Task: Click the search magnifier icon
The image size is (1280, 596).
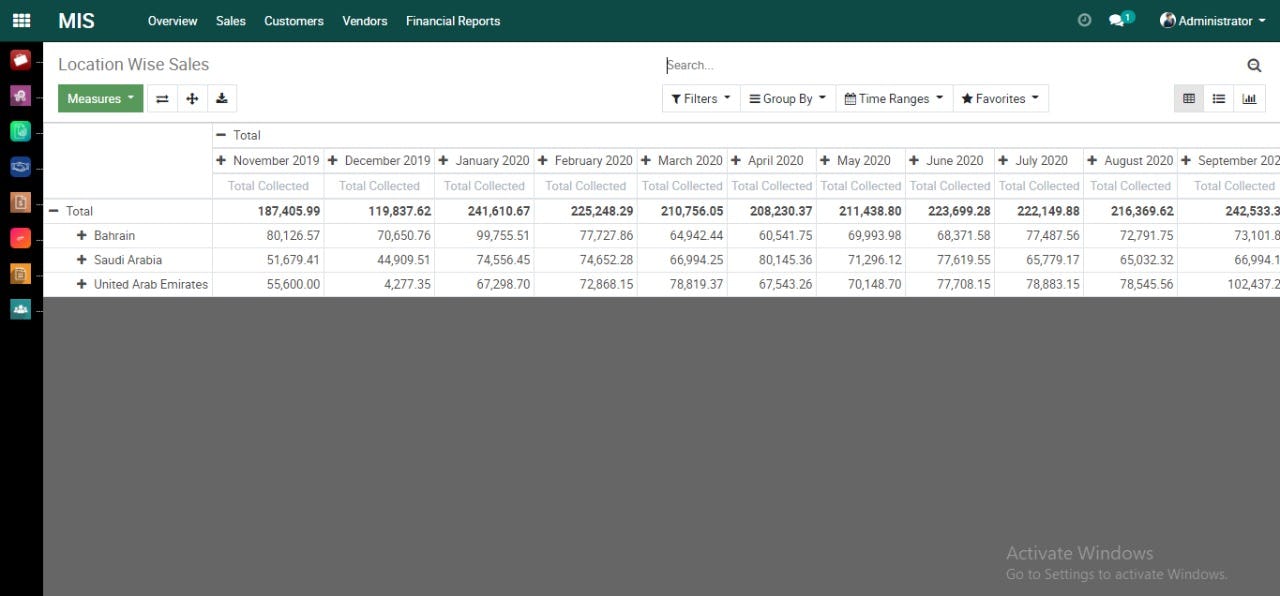Action: 1254,64
